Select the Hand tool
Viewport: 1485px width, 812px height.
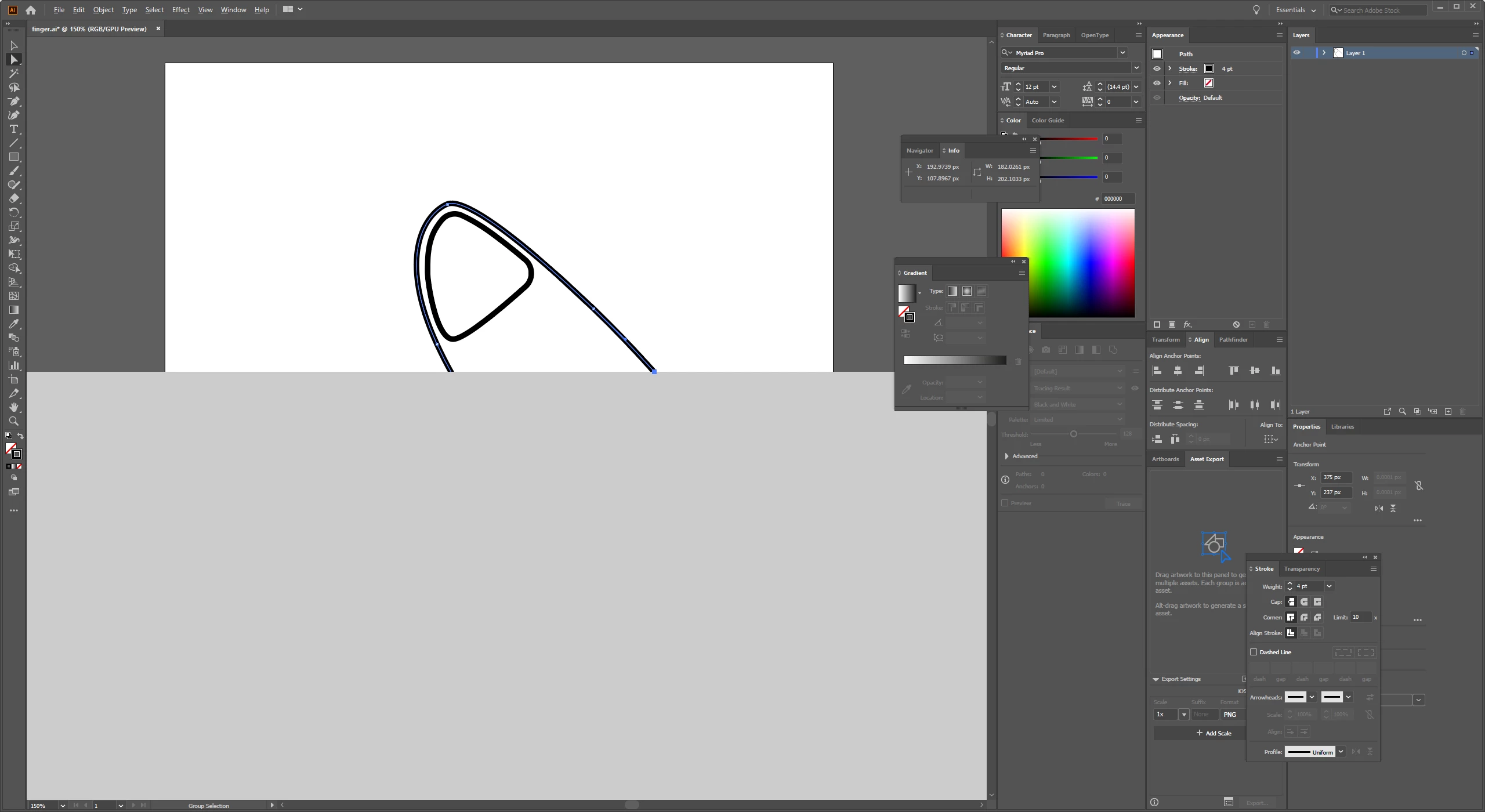click(x=14, y=407)
